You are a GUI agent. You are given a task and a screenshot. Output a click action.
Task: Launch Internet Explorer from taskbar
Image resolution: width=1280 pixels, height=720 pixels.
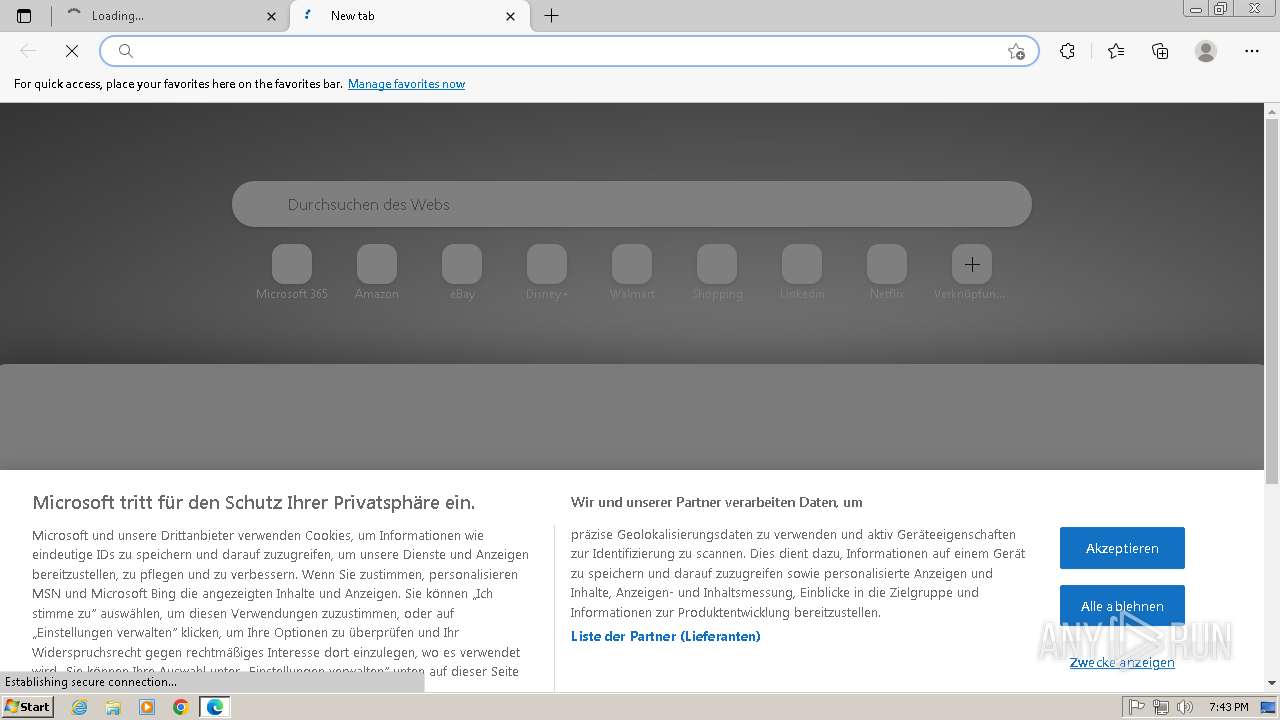coord(80,707)
